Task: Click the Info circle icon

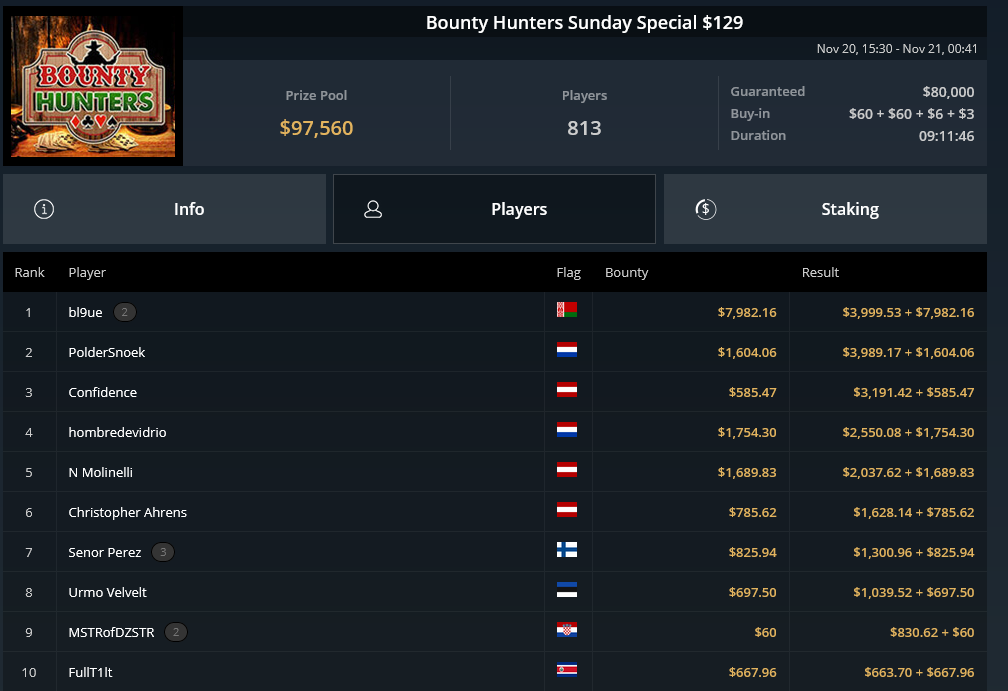Action: tap(44, 209)
